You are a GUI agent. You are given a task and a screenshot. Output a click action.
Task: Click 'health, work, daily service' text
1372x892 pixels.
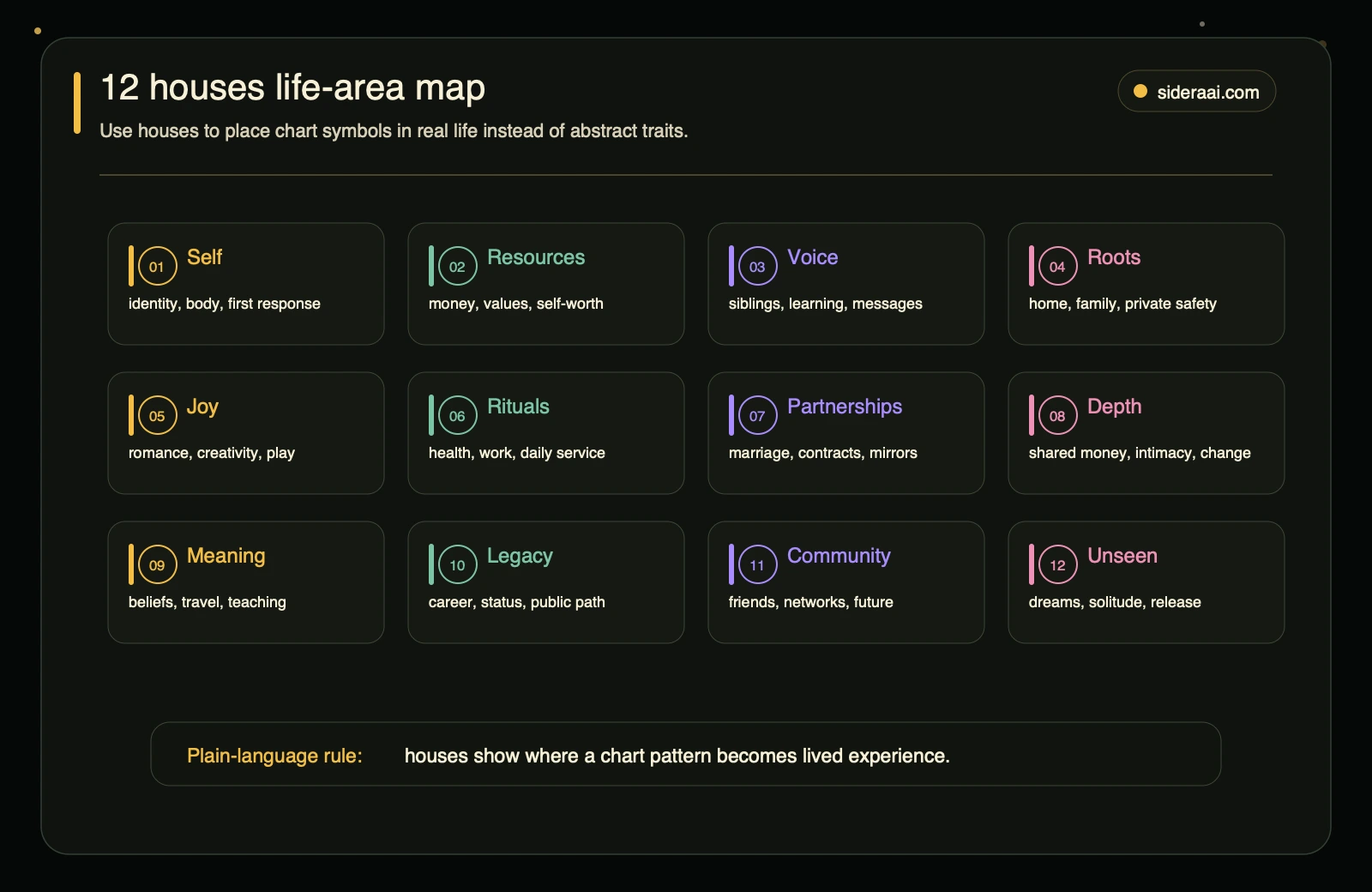[x=516, y=453]
